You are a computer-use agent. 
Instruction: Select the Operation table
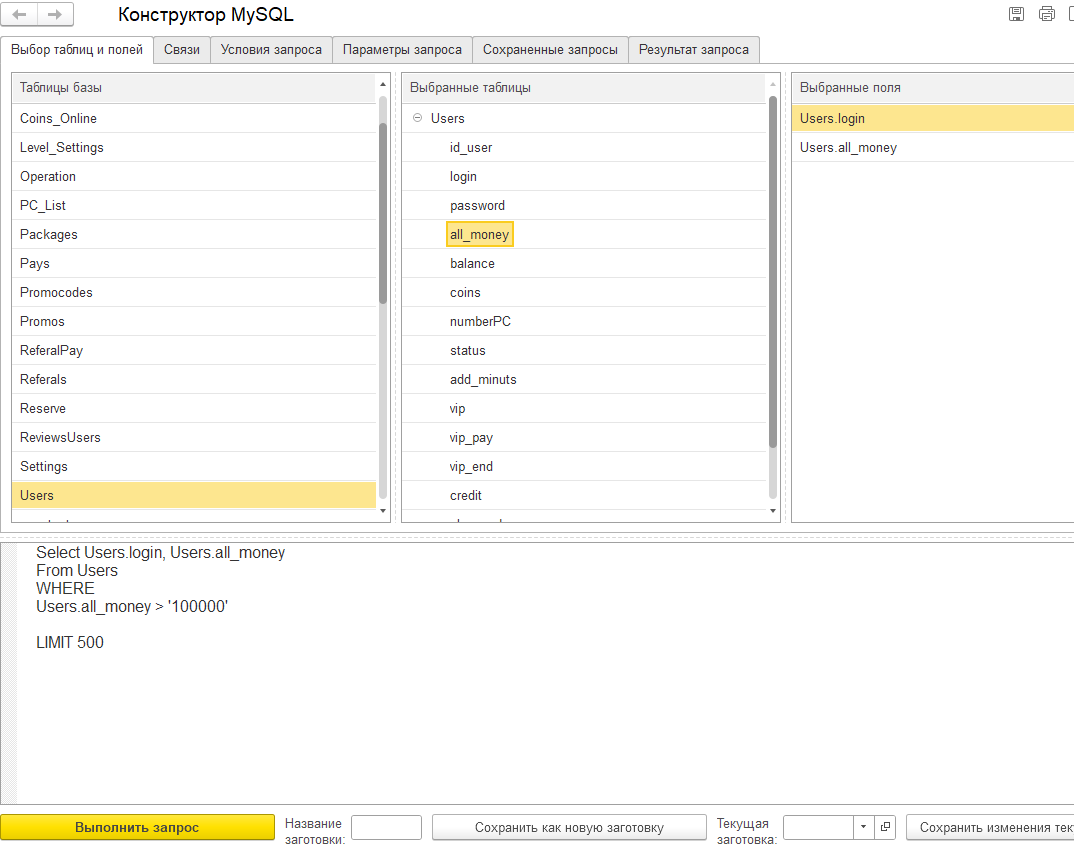tap(194, 176)
